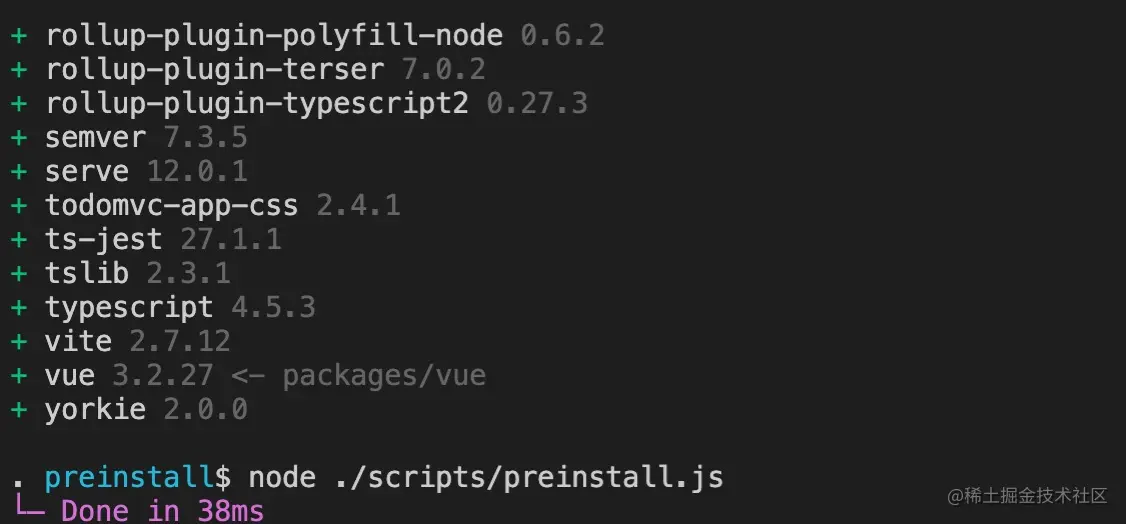Image resolution: width=1126 pixels, height=524 pixels.
Task: Click the tslib package name
Action: (87, 273)
